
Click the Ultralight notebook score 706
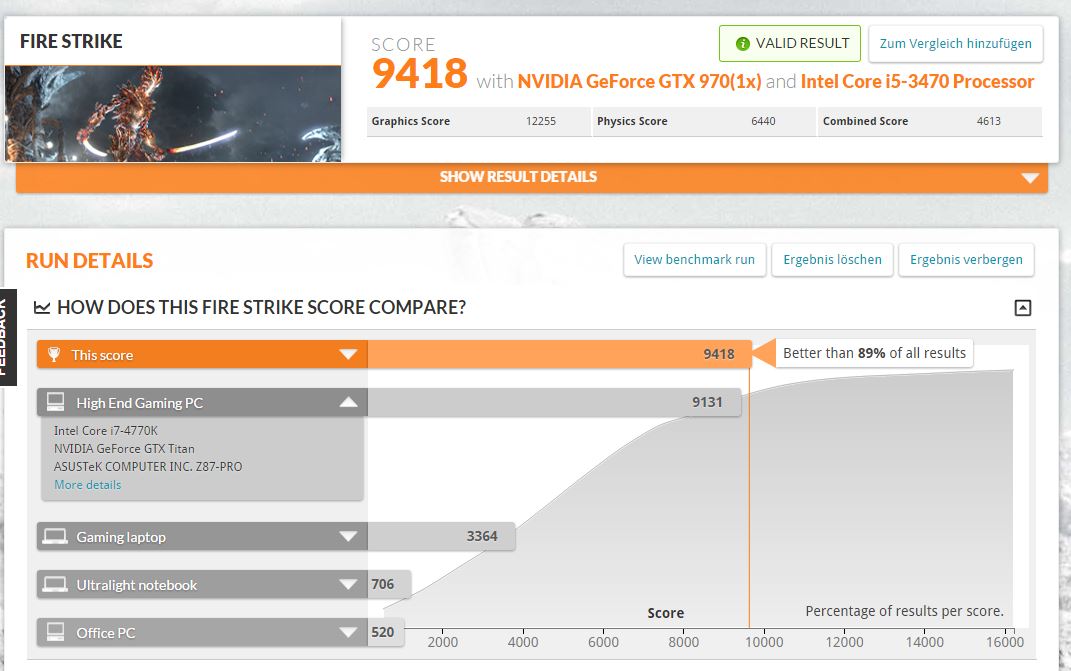[x=382, y=584]
